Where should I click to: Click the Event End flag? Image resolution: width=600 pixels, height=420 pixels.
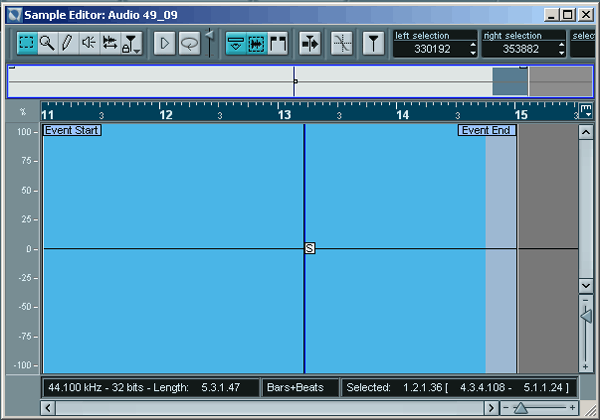tap(487, 130)
